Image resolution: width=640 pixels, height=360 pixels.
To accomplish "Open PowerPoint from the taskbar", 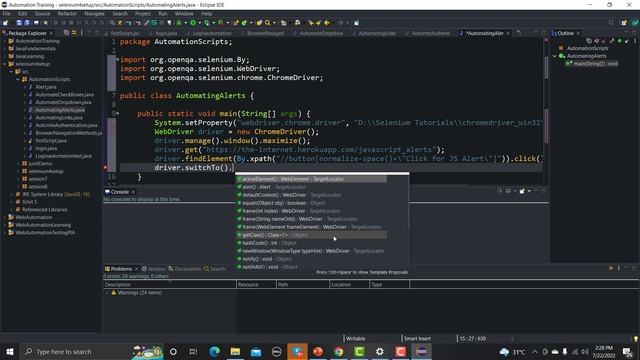I will [x=318, y=351].
